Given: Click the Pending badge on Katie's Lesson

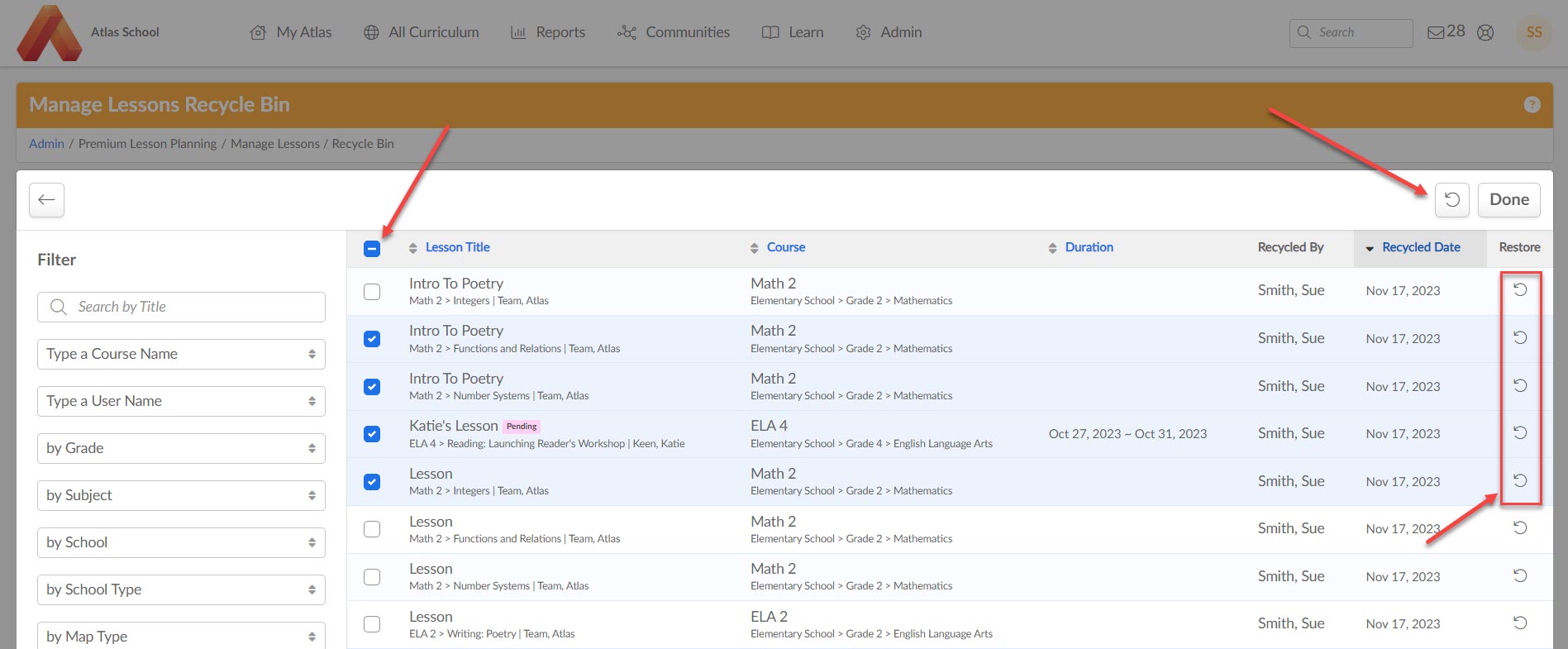Looking at the screenshot, I should coord(522,427).
